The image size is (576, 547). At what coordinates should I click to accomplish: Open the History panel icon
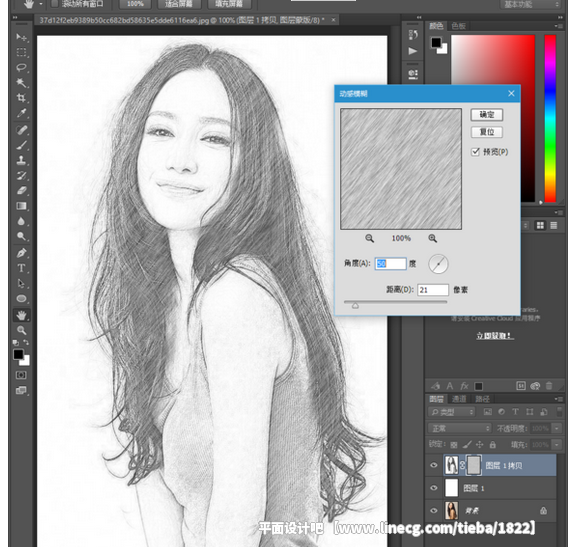tap(413, 35)
